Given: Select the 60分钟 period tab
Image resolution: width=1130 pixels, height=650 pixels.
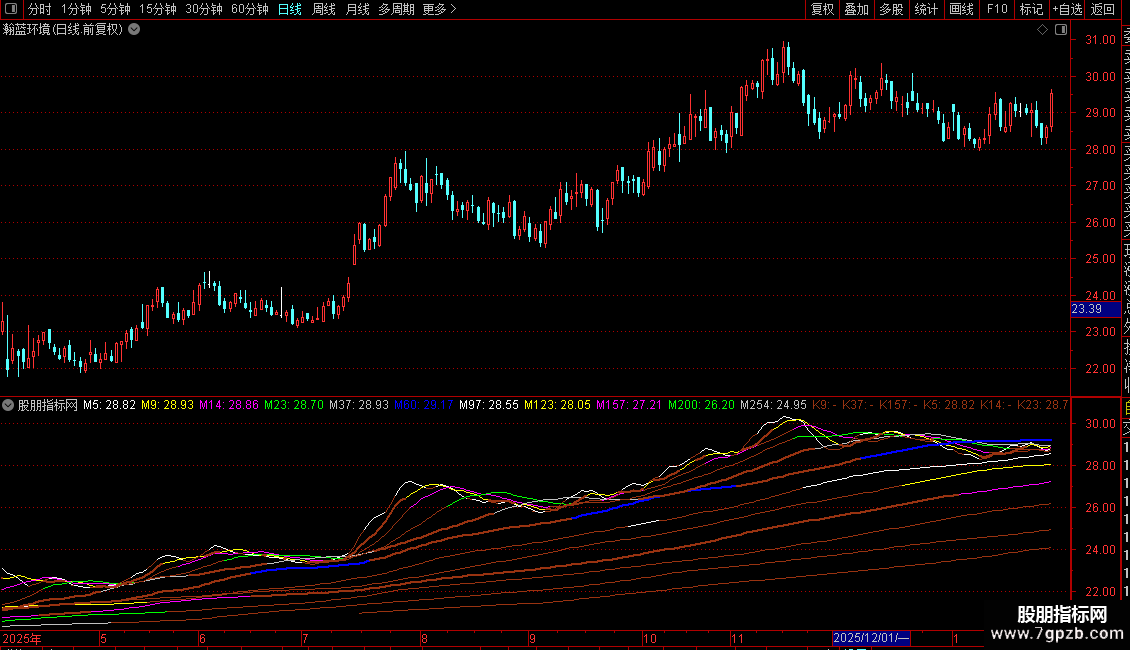Looking at the screenshot, I should [250, 9].
